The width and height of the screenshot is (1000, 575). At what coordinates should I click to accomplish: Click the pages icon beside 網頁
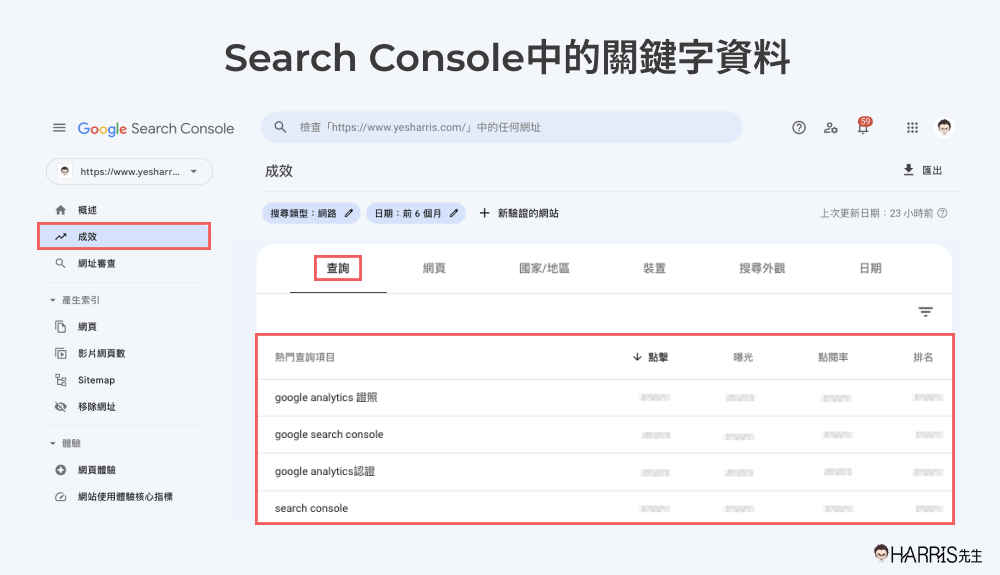coord(61,327)
